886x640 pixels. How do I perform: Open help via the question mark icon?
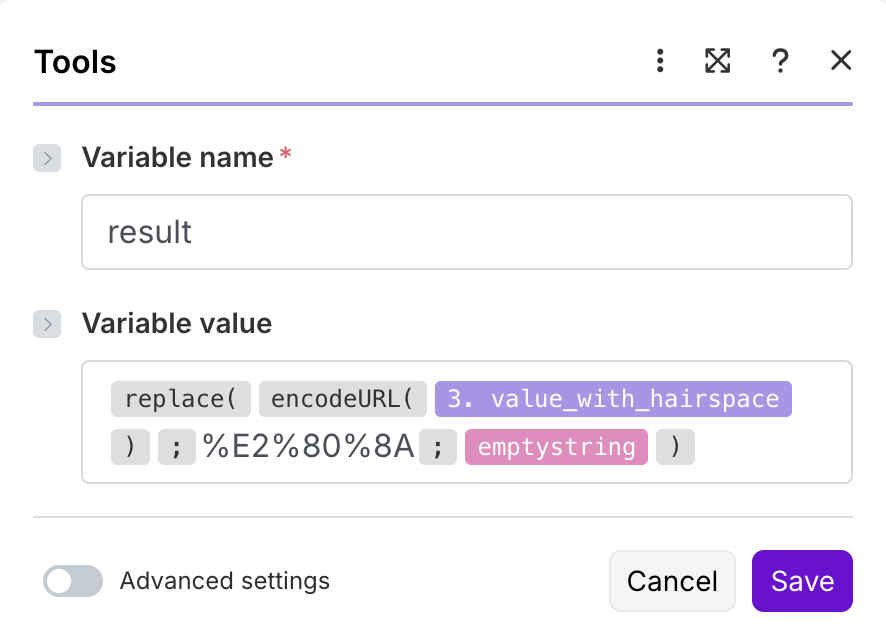coord(780,62)
